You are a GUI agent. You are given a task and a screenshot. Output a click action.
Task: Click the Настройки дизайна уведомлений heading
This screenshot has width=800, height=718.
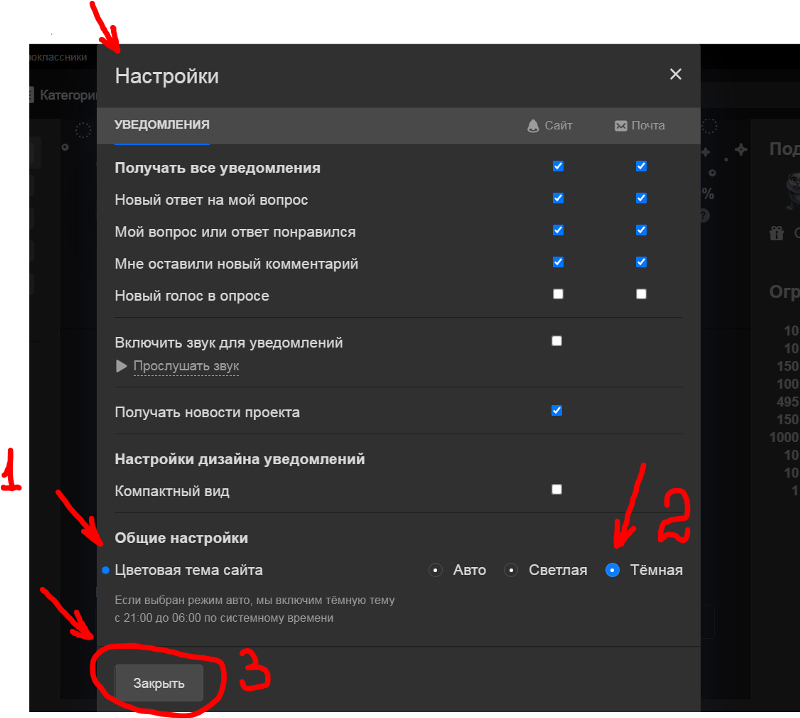click(240, 459)
